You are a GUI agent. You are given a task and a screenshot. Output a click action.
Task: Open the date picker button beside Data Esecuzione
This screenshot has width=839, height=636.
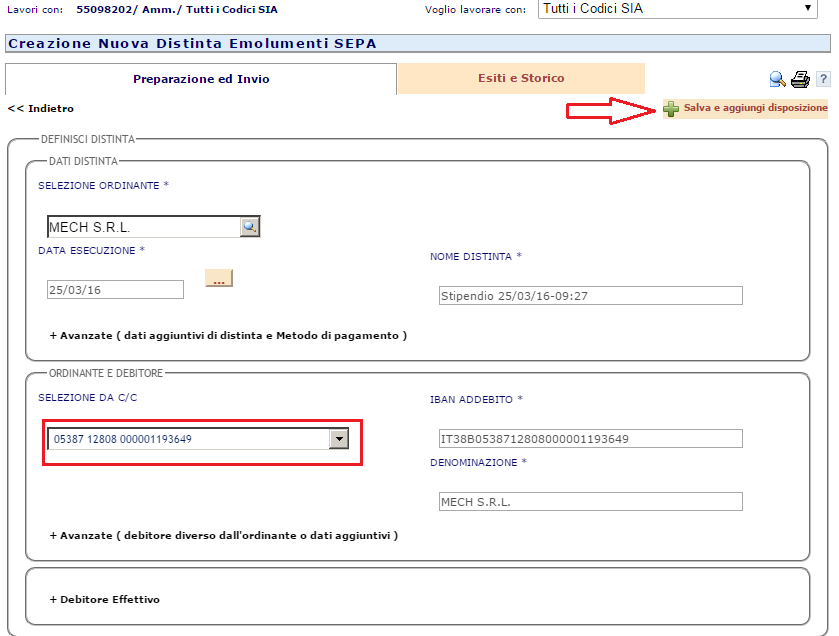[218, 279]
